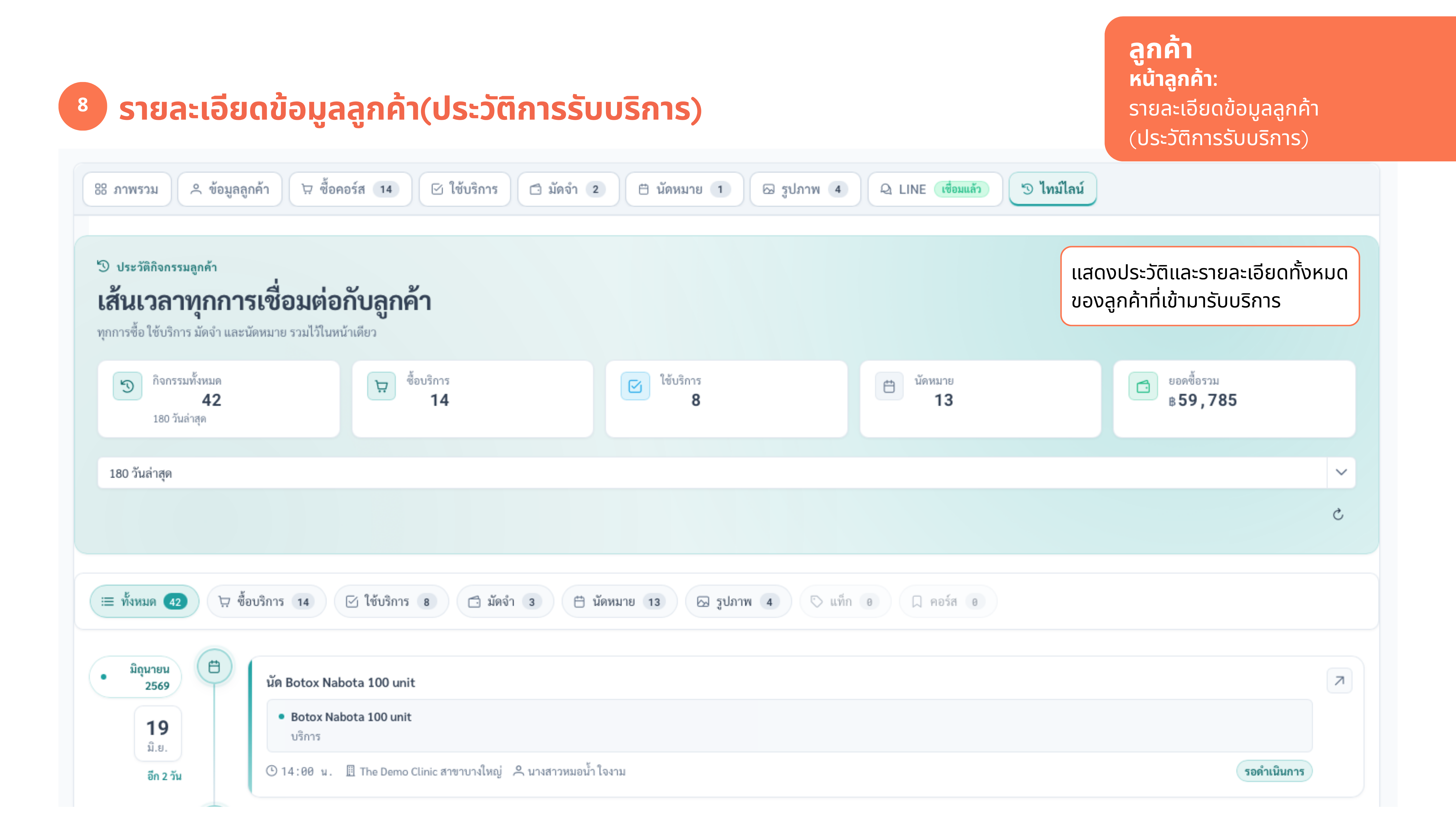Click the calendar icon in นัดหมาย card
Image resolution: width=1456 pixels, height=819 pixels.
(x=889, y=386)
